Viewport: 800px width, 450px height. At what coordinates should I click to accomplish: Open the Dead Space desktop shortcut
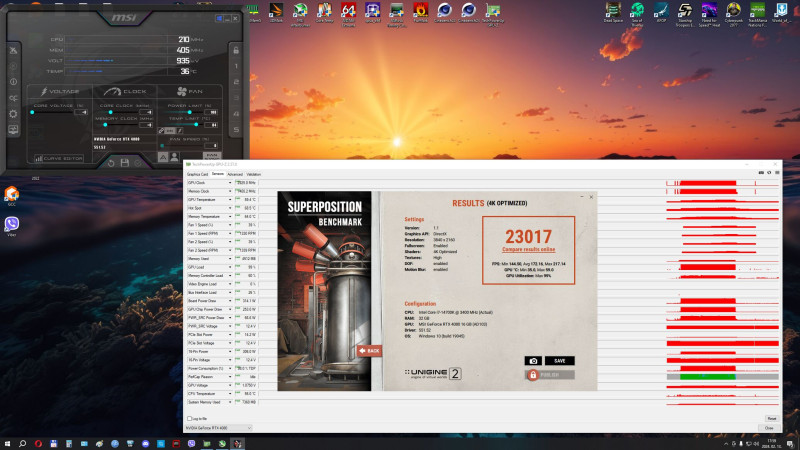[x=613, y=14]
